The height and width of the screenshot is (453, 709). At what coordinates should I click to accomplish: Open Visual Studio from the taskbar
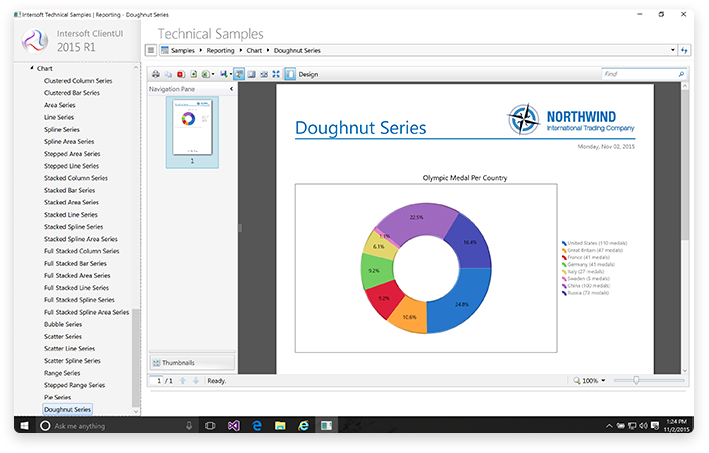pyautogui.click(x=233, y=425)
